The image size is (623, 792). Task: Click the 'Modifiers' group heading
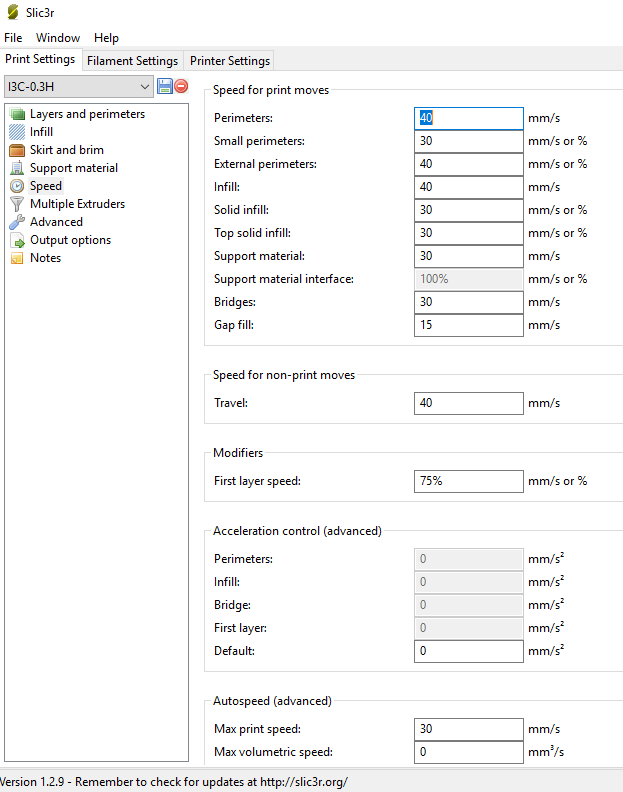pos(238,453)
